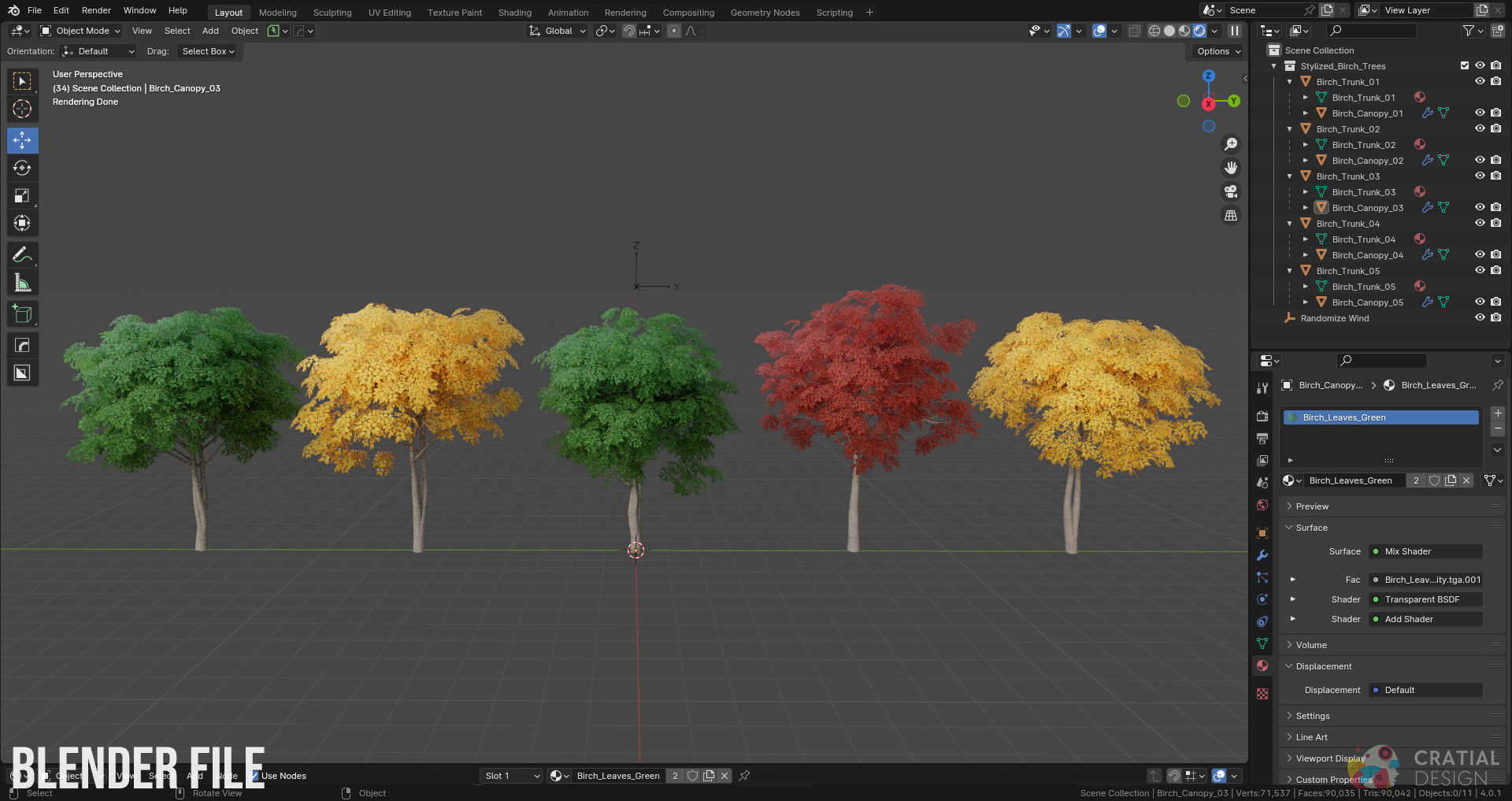The image size is (1512, 801).
Task: Open the Render menu
Action: click(96, 10)
